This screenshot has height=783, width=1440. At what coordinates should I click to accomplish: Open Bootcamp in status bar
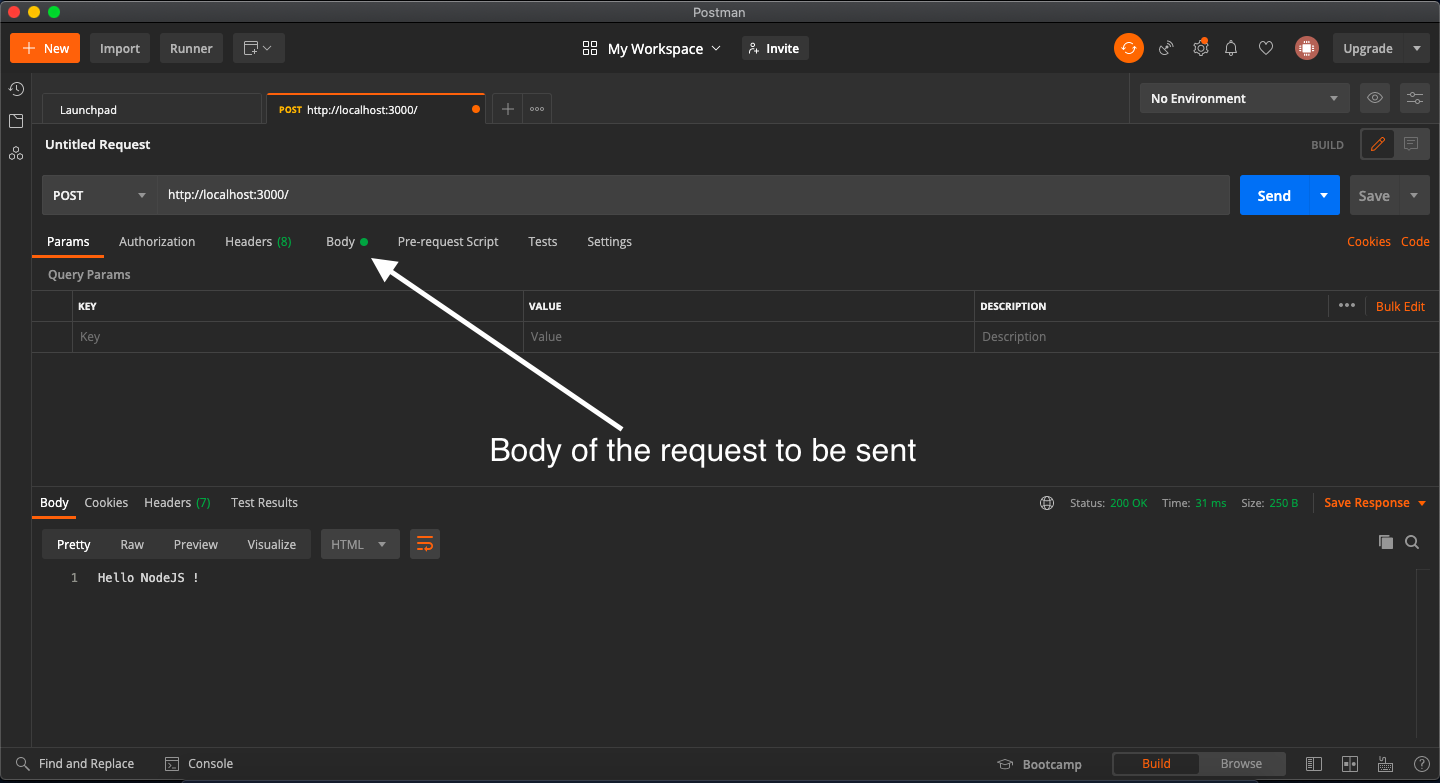pos(1040,764)
